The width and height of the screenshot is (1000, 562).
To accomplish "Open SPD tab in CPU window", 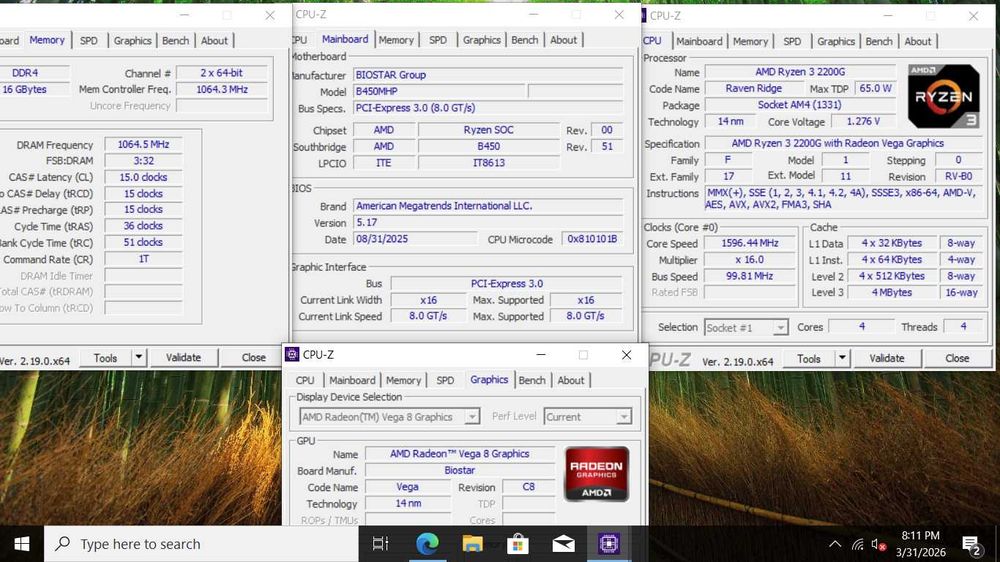I will pos(792,41).
